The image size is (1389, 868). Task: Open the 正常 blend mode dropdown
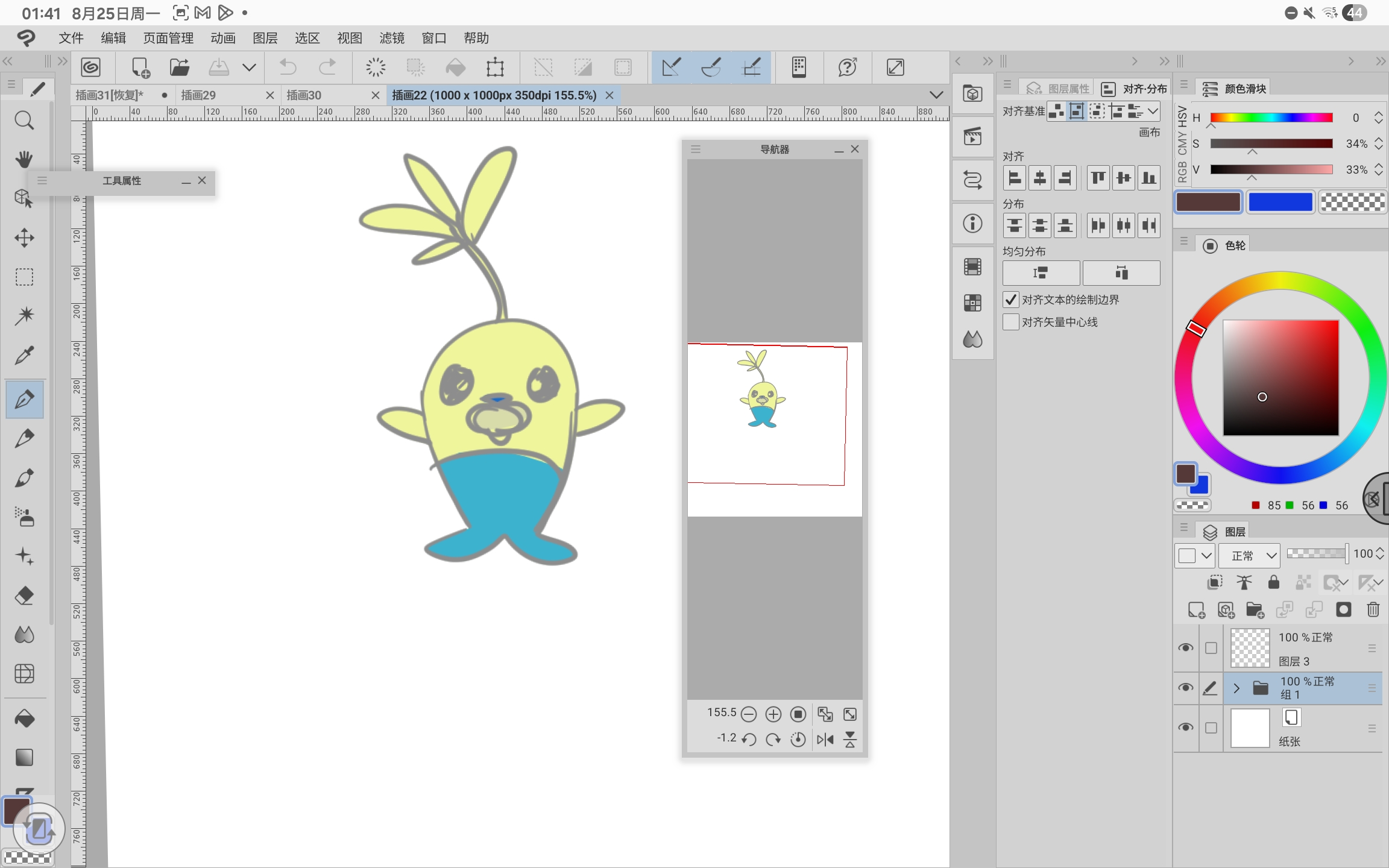tap(1249, 555)
